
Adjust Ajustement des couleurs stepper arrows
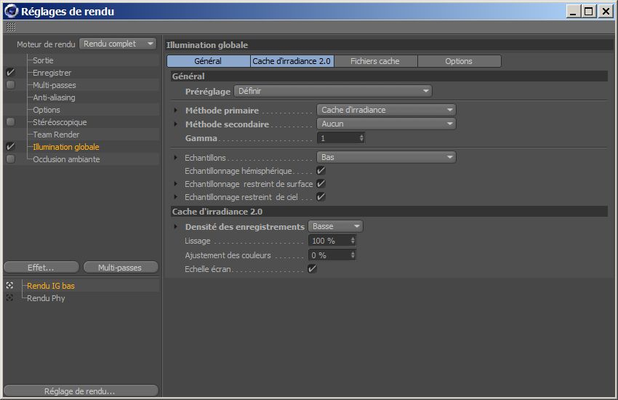point(353,255)
